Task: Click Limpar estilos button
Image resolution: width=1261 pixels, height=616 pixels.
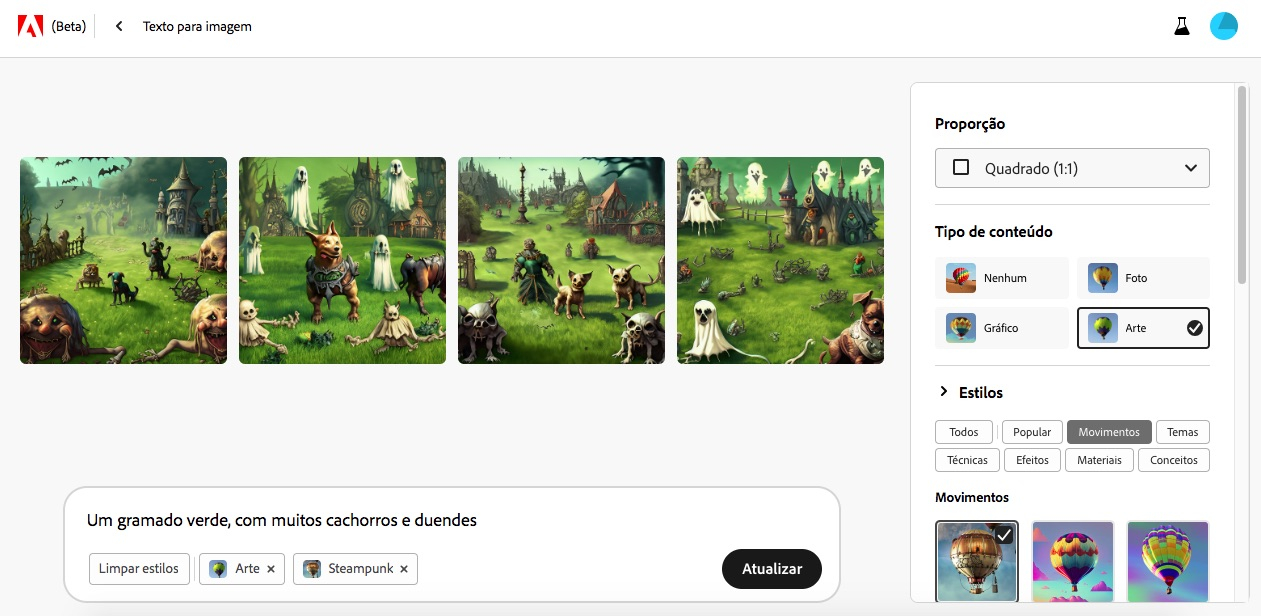Action: tap(139, 569)
